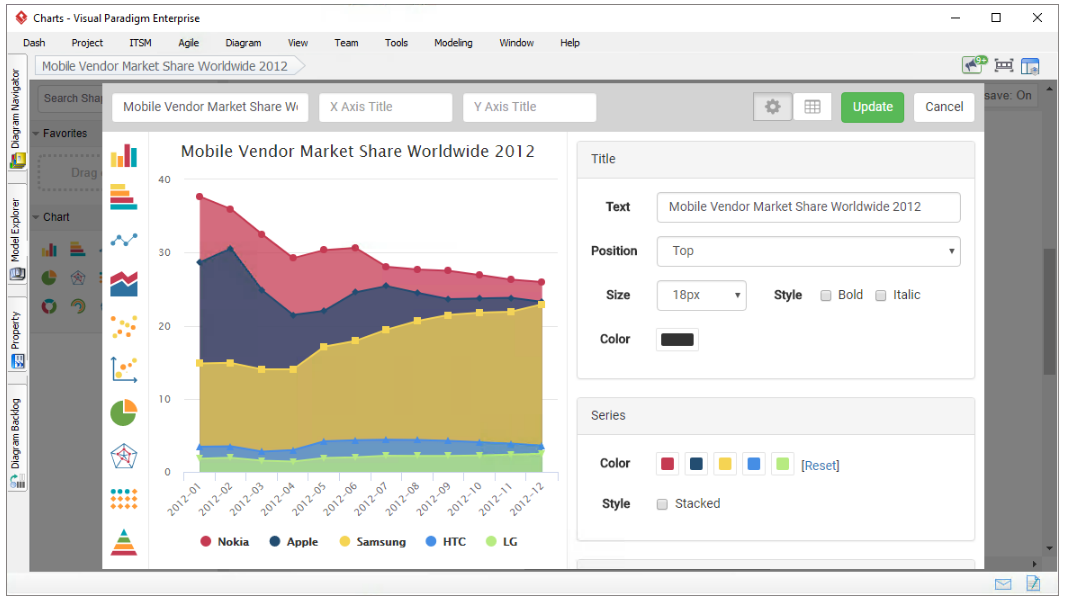This screenshot has height=605, width=1066.
Task: Open the title Position dropdown
Action: point(808,252)
